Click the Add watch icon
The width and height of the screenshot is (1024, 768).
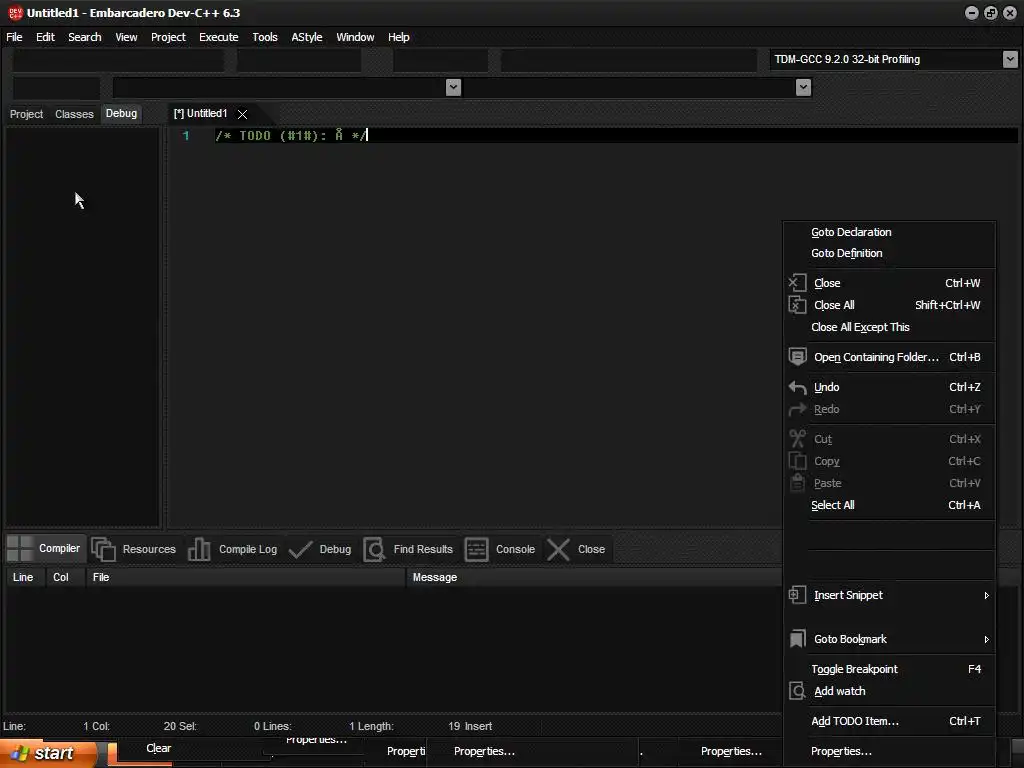[x=797, y=691]
